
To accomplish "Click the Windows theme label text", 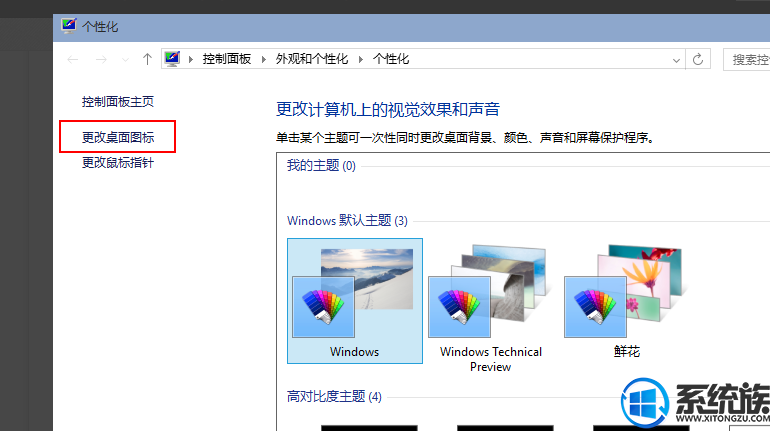I will [x=355, y=352].
